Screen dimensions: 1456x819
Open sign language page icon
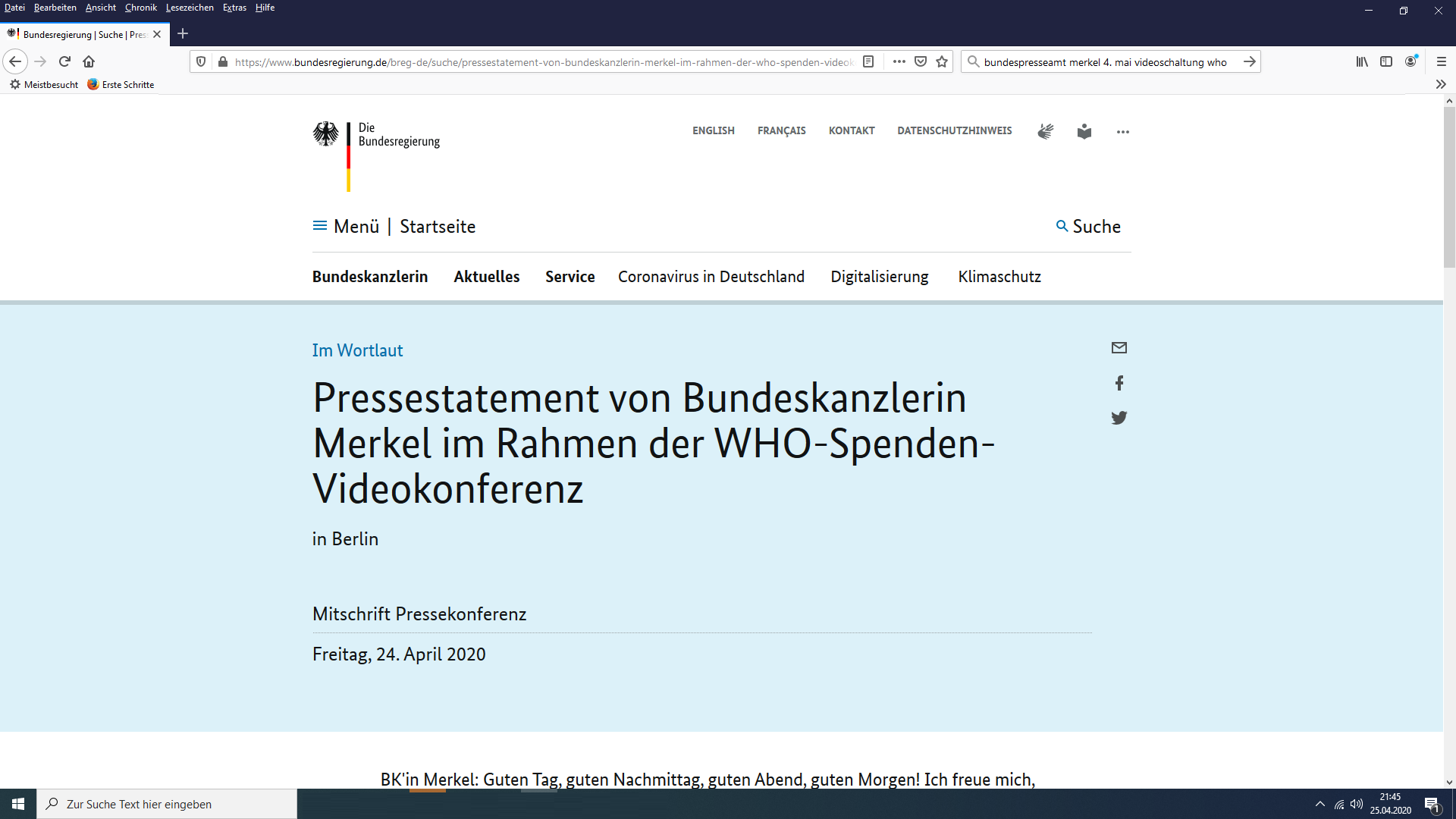(x=1045, y=131)
